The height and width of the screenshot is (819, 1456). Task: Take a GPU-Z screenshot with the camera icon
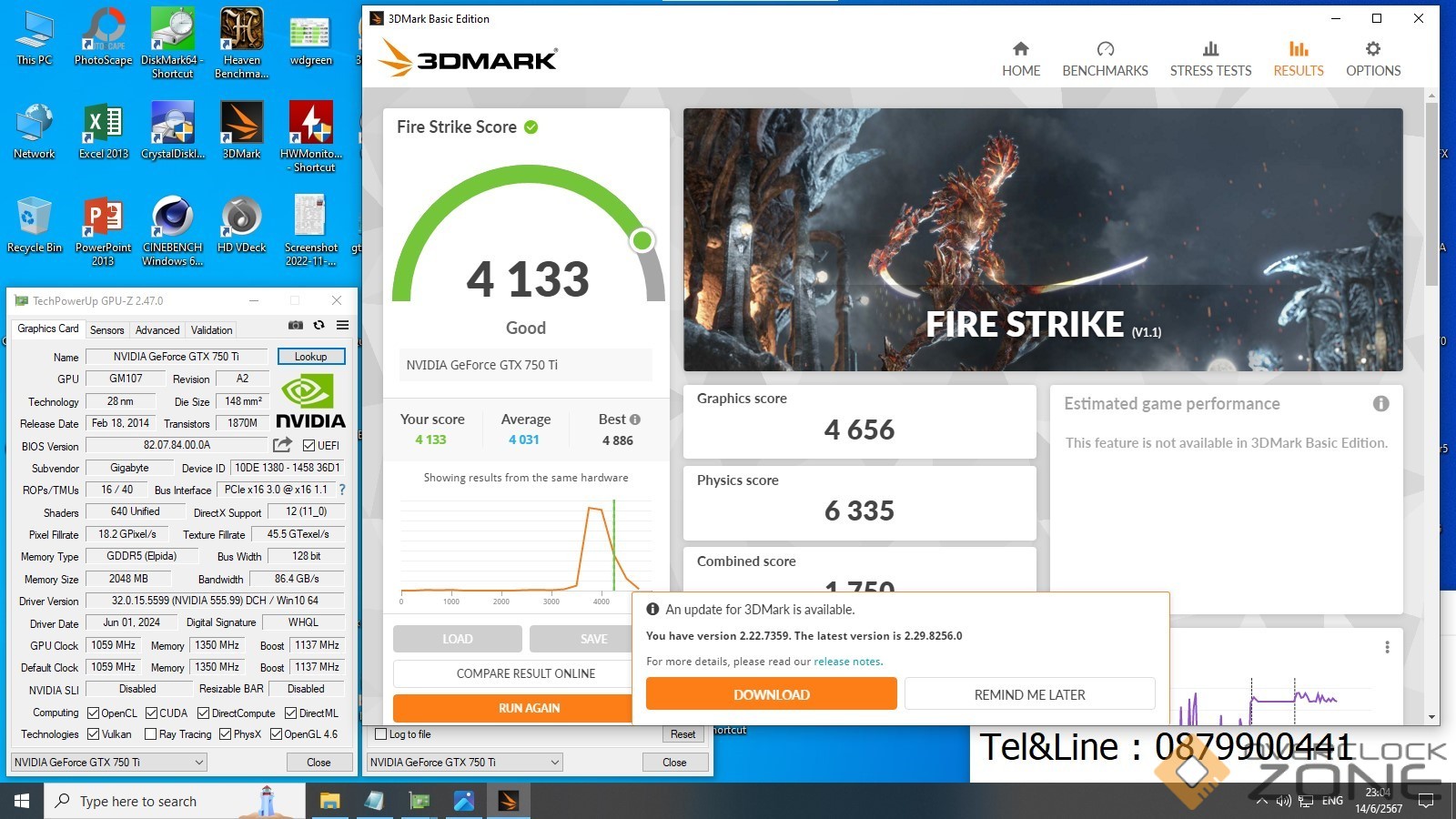click(x=296, y=325)
